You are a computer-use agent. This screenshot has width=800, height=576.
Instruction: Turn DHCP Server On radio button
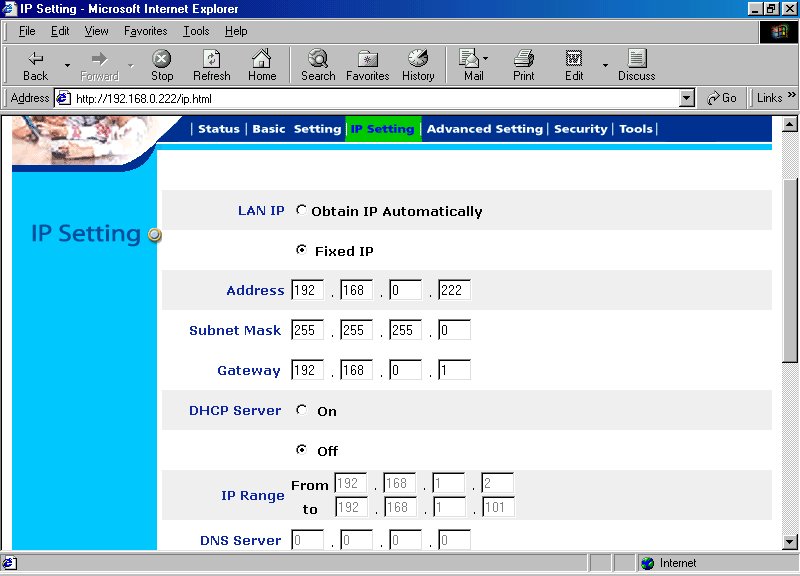click(302, 410)
